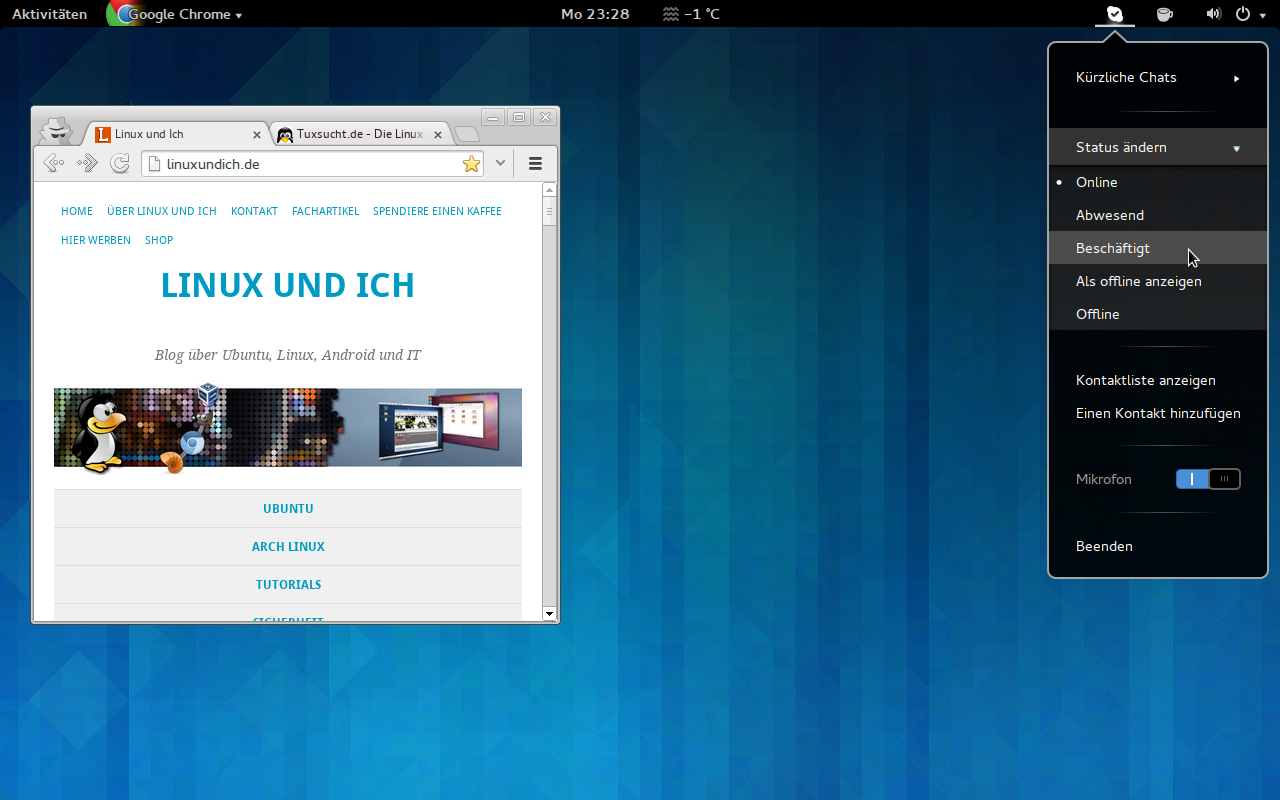This screenshot has height=800, width=1280.
Task: Open a new Chrome tab
Action: pyautogui.click(x=467, y=134)
